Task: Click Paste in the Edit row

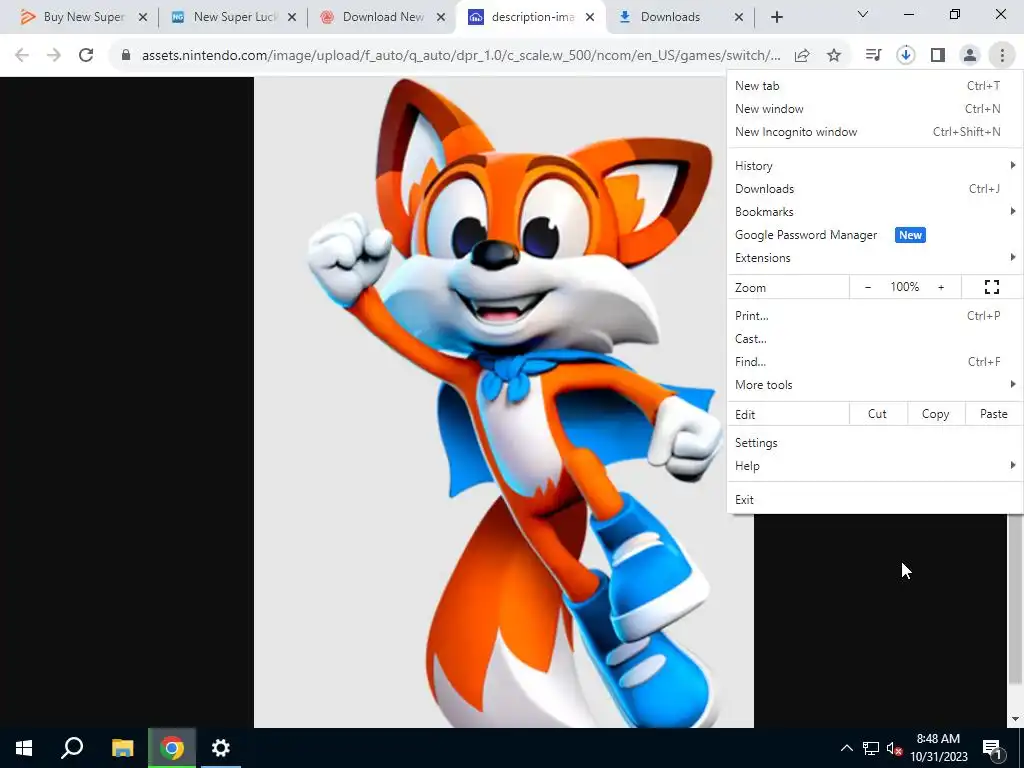Action: pyautogui.click(x=993, y=414)
